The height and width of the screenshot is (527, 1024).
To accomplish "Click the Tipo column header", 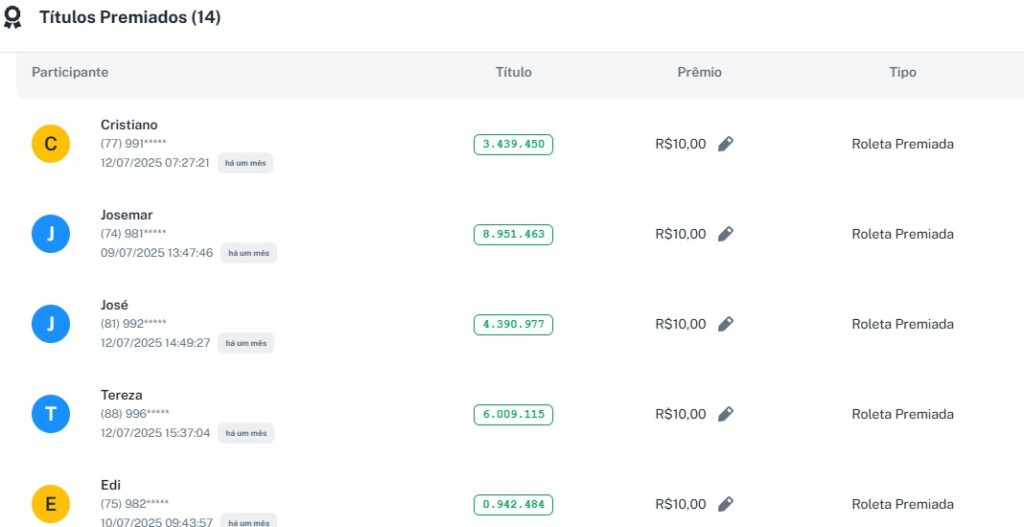I will pos(902,72).
